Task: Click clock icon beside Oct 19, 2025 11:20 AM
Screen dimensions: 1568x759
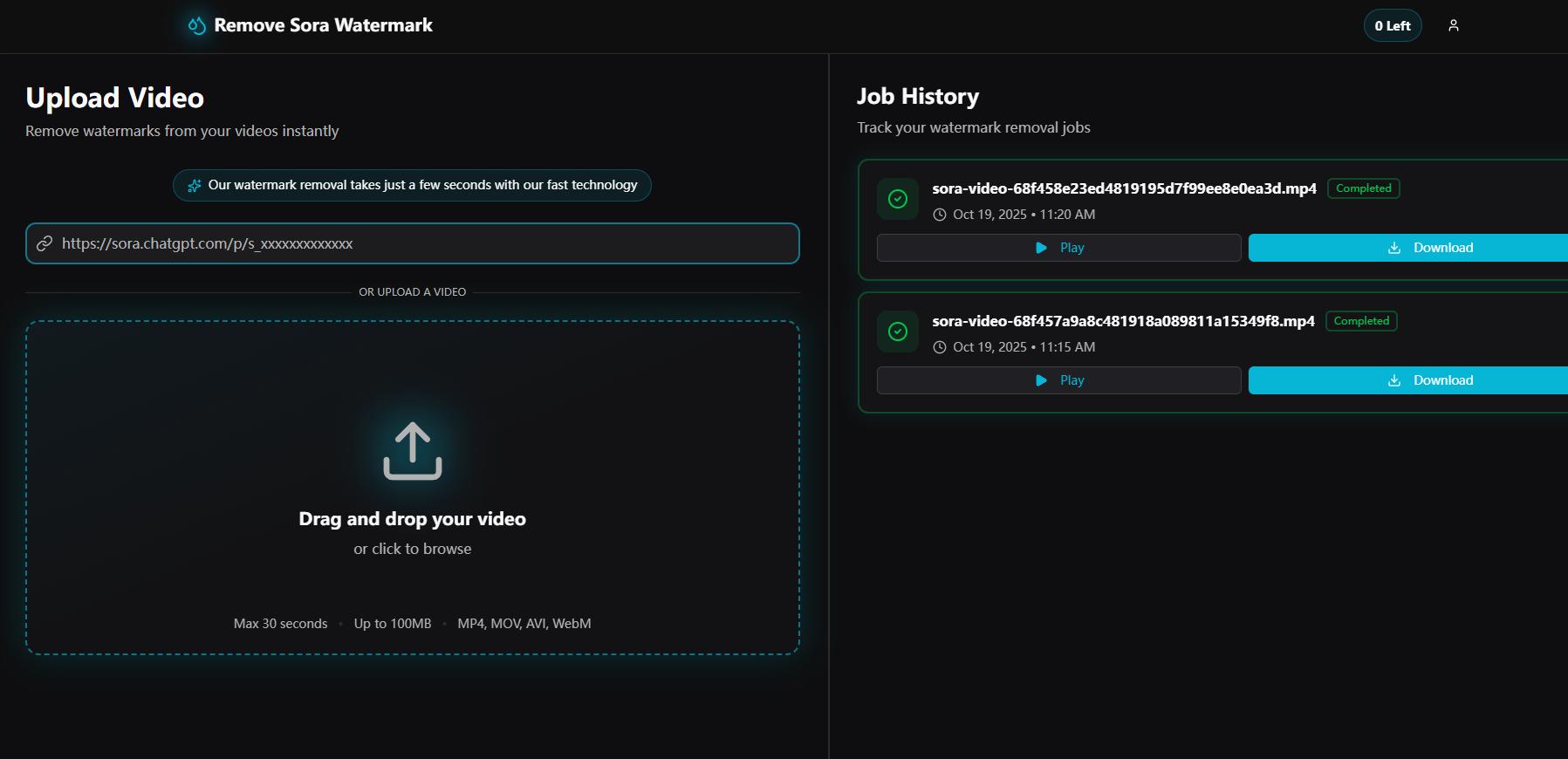Action: pyautogui.click(x=940, y=215)
